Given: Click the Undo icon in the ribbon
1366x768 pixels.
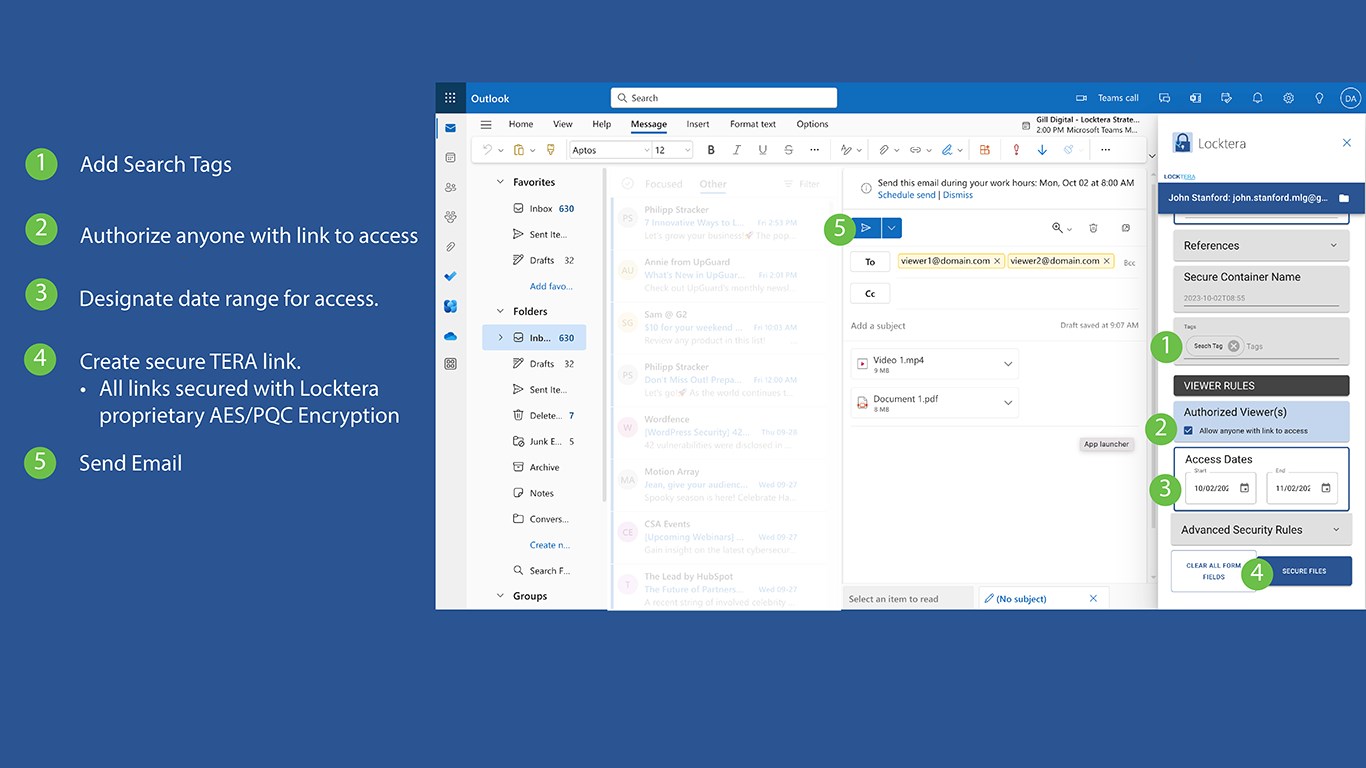Looking at the screenshot, I should [x=487, y=150].
